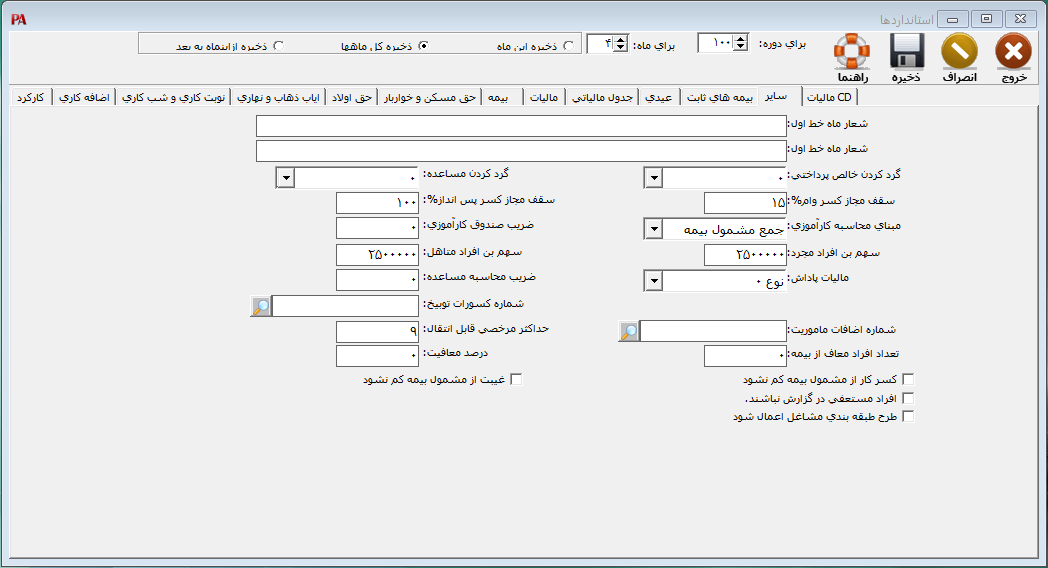Click the حداکثر مرخصی قابل انتقال input field
The width and height of the screenshot is (1048, 568).
point(377,331)
